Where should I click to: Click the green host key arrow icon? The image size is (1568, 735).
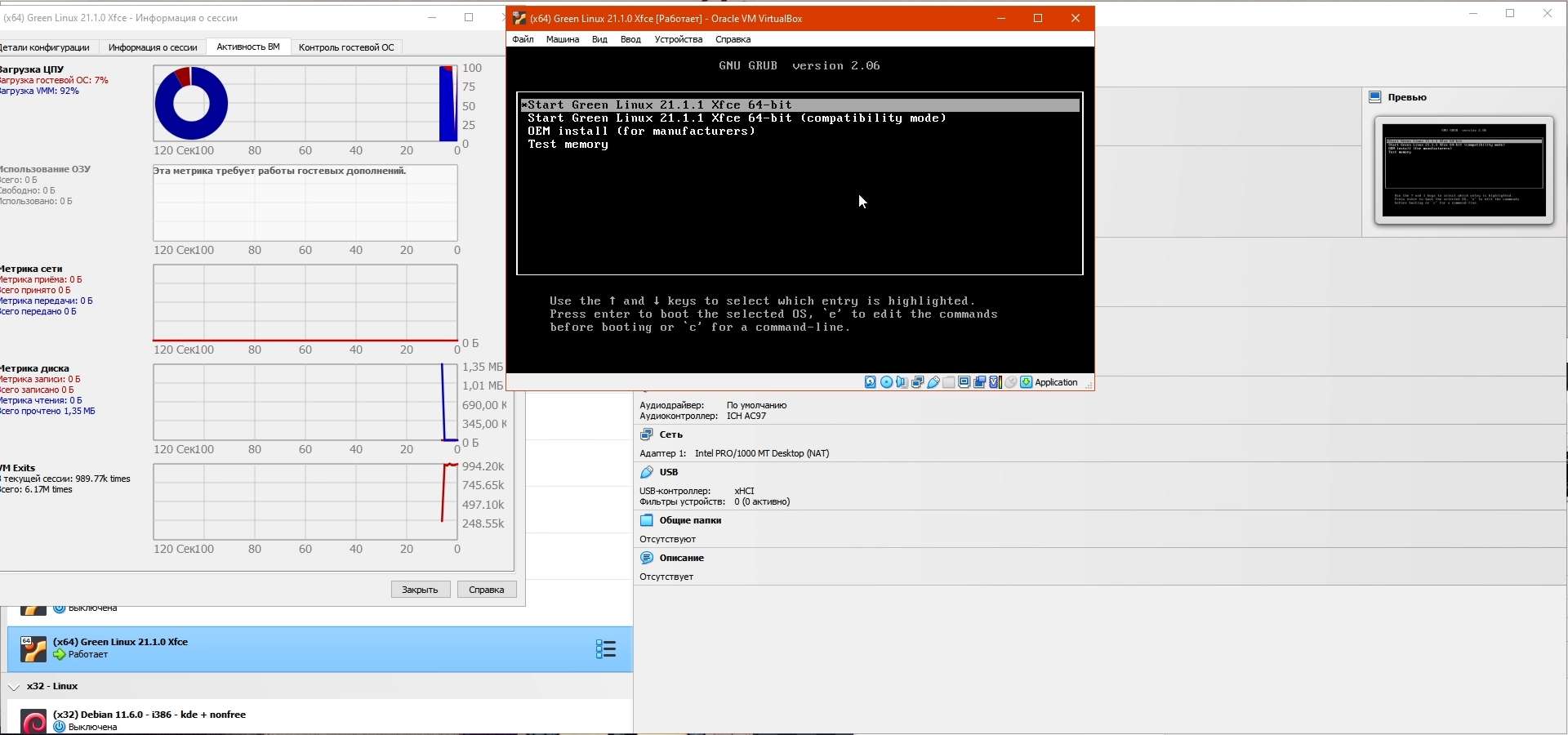(1026, 382)
